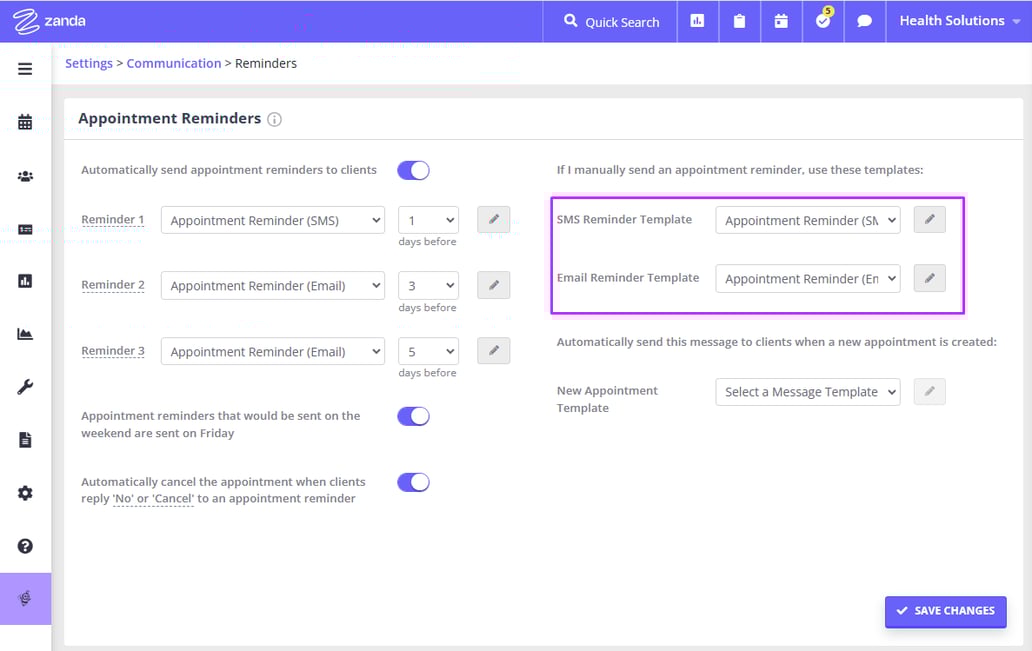Open the Reminder 1 template dropdown

[272, 219]
